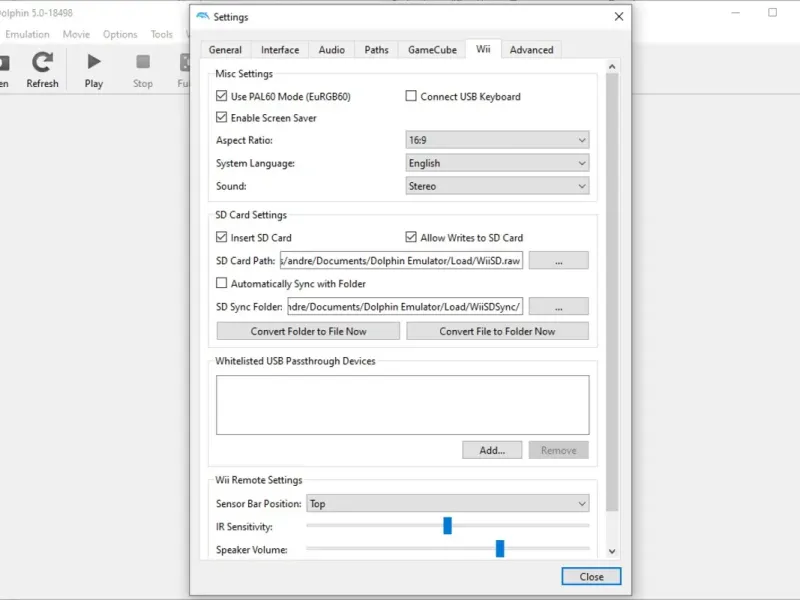
Task: Click the IR Sensitivity slider handle
Action: point(447,526)
